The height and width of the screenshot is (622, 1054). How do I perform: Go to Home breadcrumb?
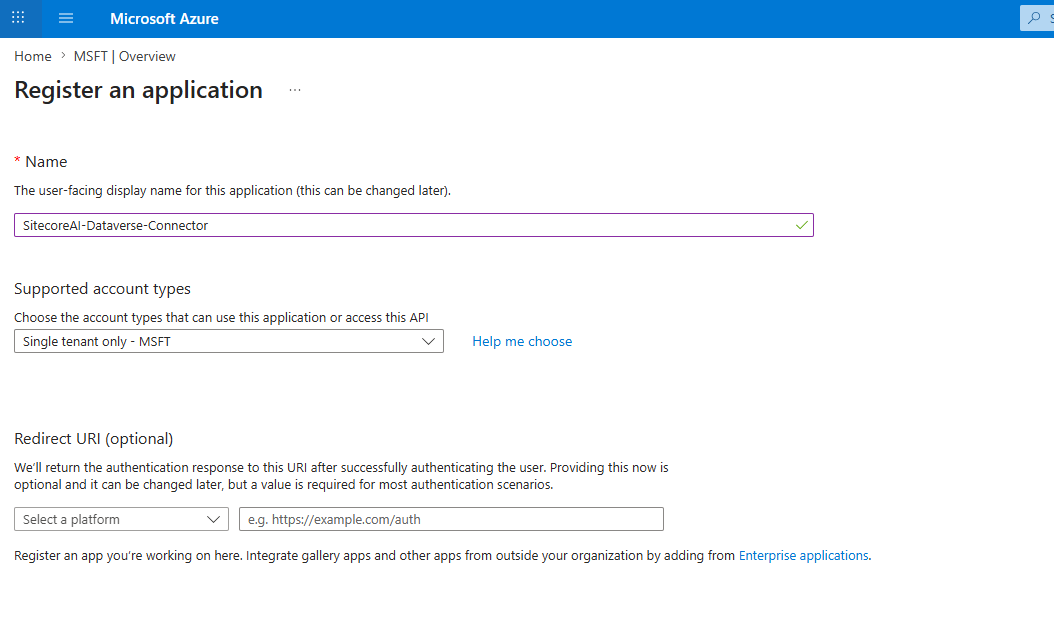(x=33, y=56)
